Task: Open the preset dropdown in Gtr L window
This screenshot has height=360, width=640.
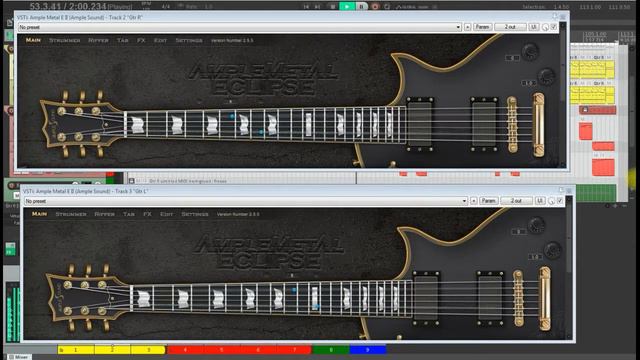Action: 246,201
